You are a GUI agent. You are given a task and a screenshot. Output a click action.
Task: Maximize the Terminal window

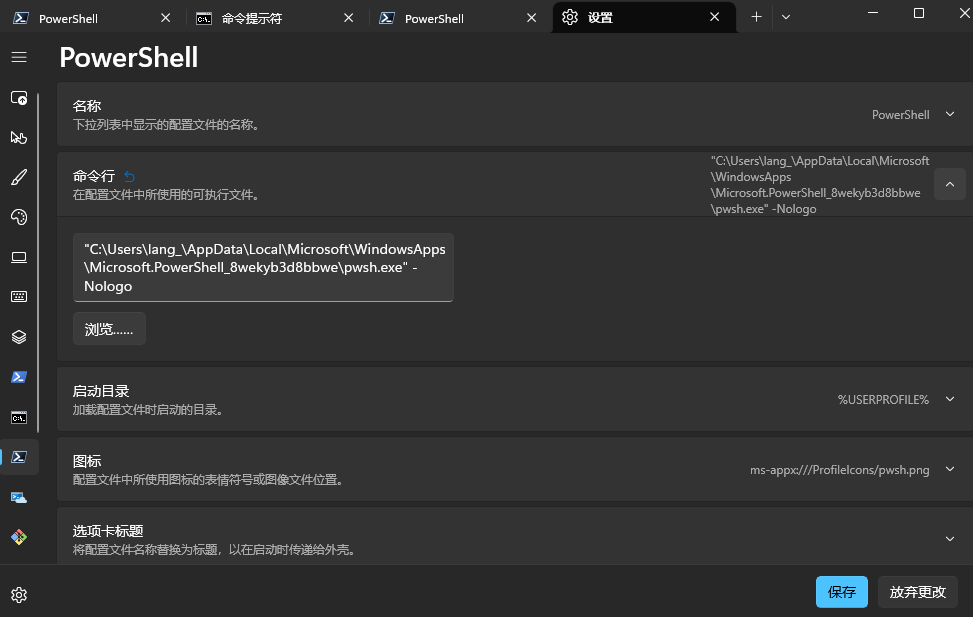pyautogui.click(x=919, y=13)
